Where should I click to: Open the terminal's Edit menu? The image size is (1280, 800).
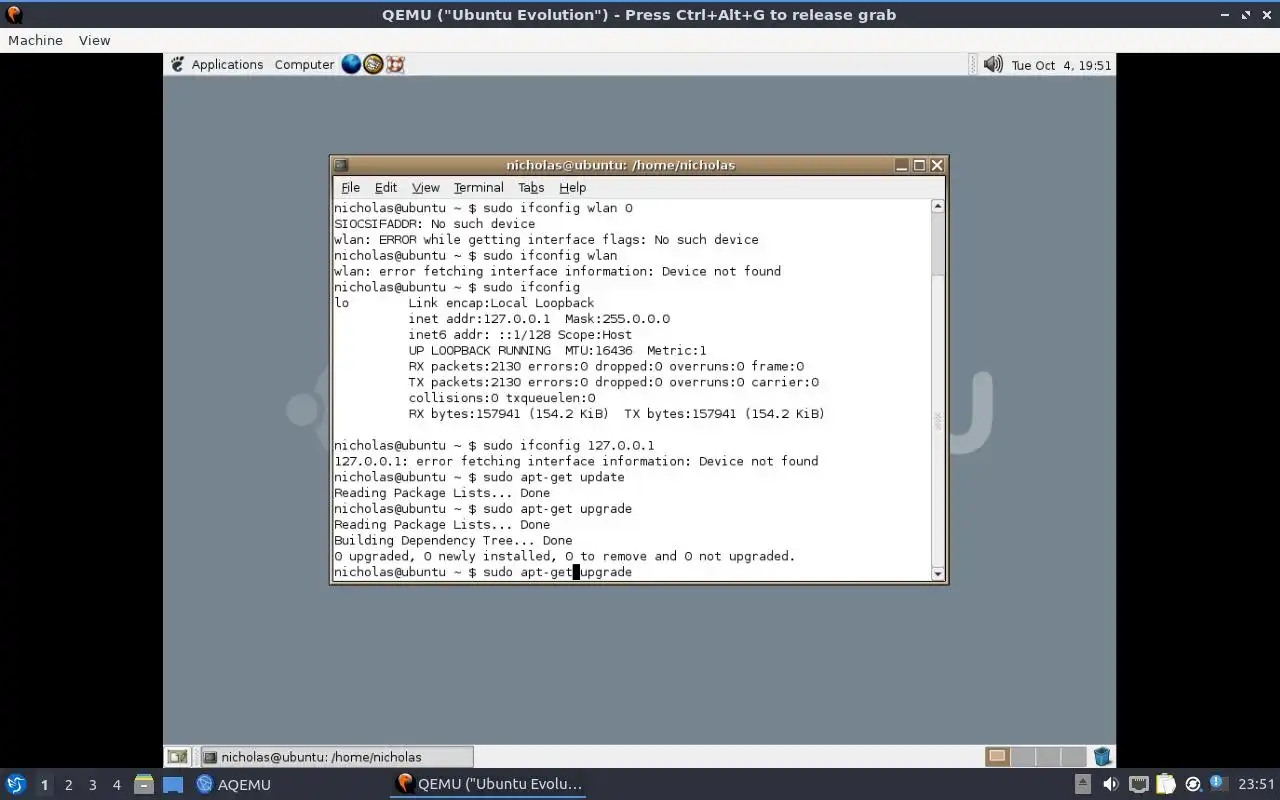click(x=386, y=187)
